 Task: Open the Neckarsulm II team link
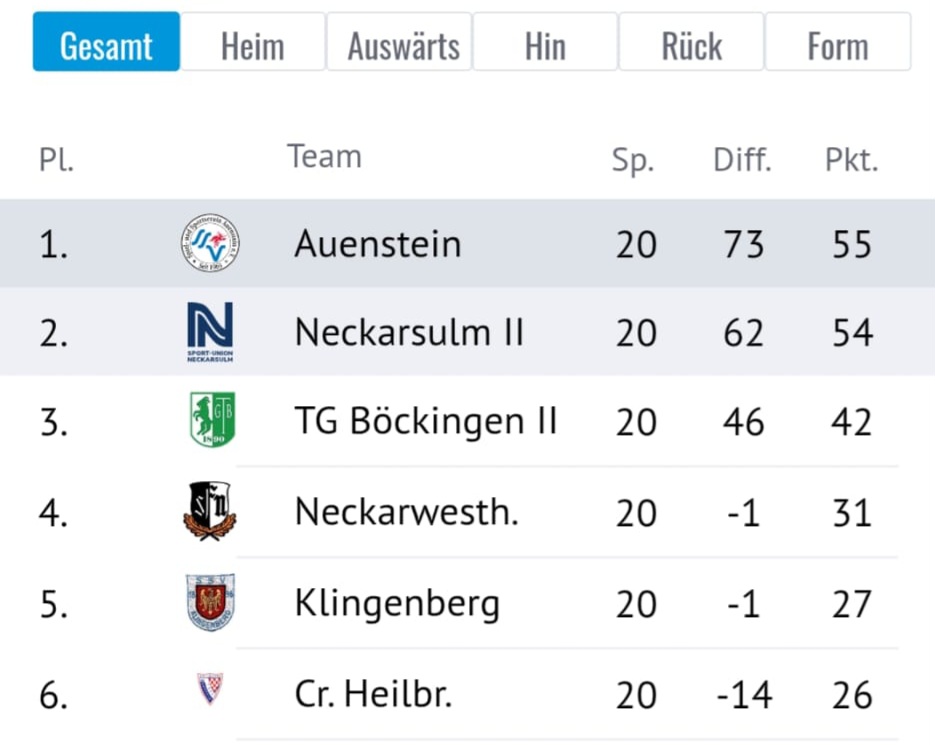[409, 332]
